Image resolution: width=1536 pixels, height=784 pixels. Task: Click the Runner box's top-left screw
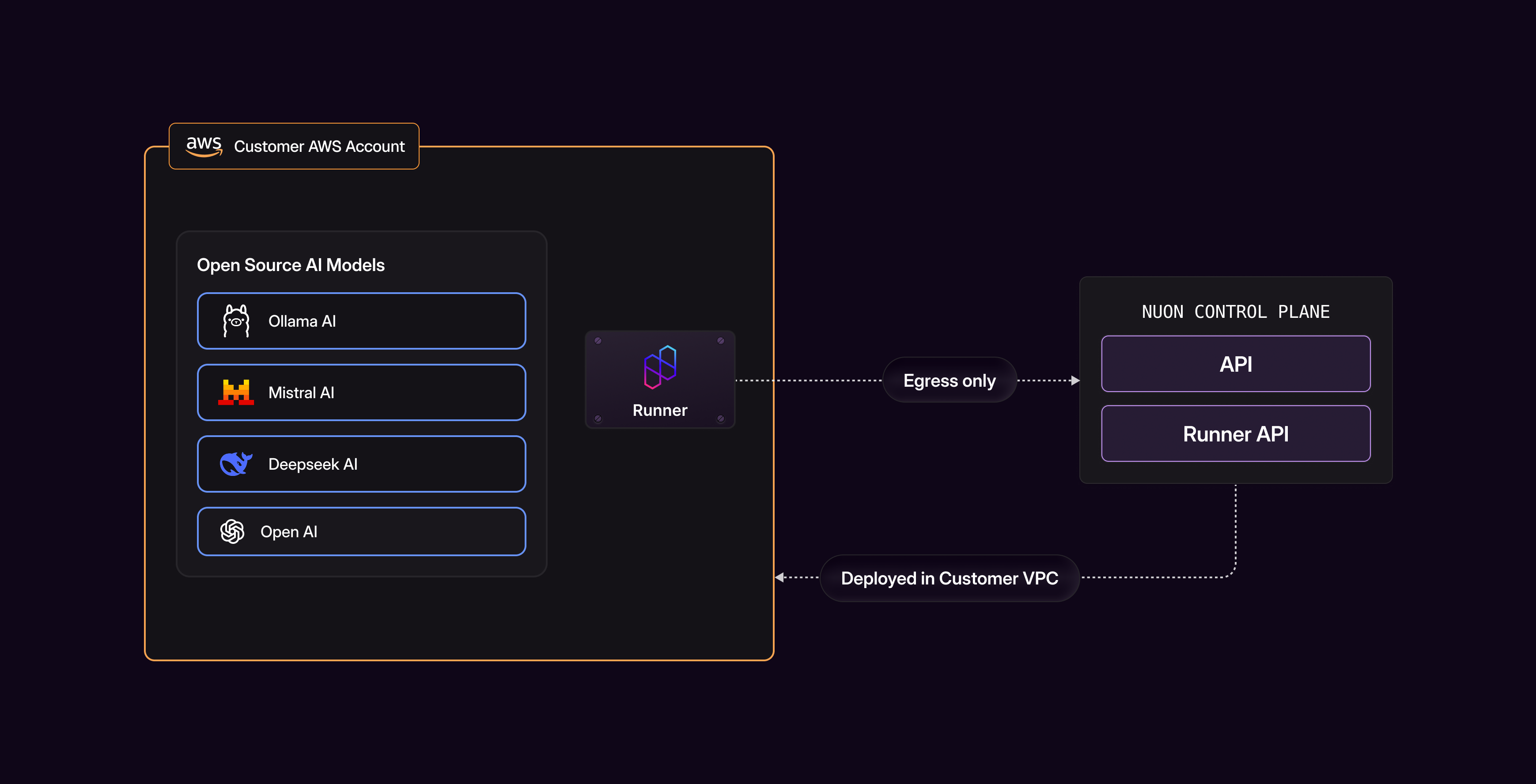coord(598,341)
